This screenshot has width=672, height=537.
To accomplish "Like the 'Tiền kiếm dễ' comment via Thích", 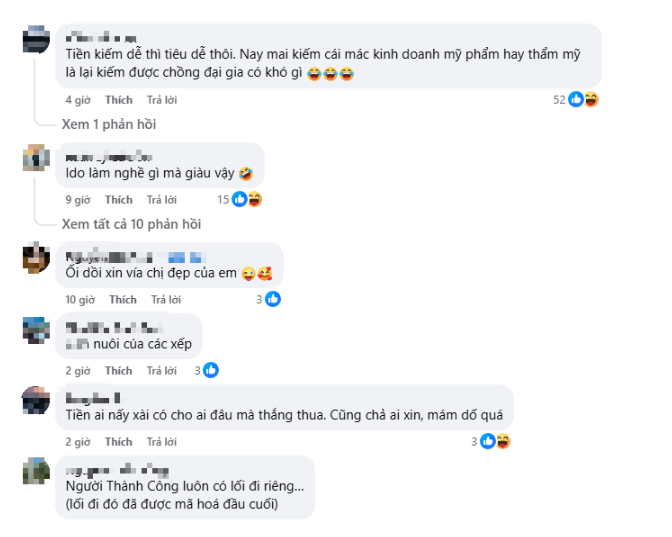I will click(x=119, y=100).
